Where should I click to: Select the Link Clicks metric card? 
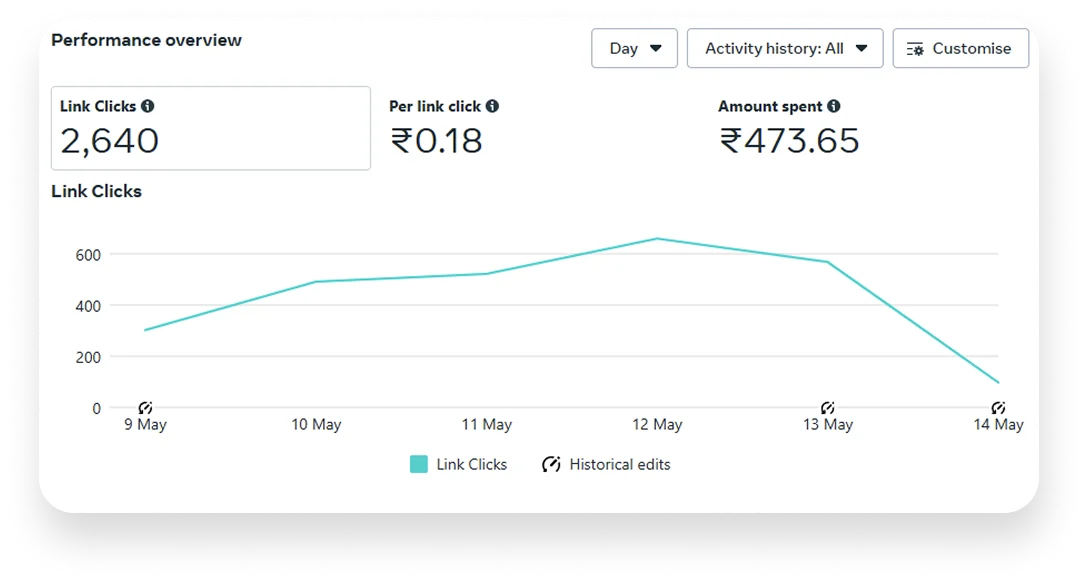pos(210,128)
